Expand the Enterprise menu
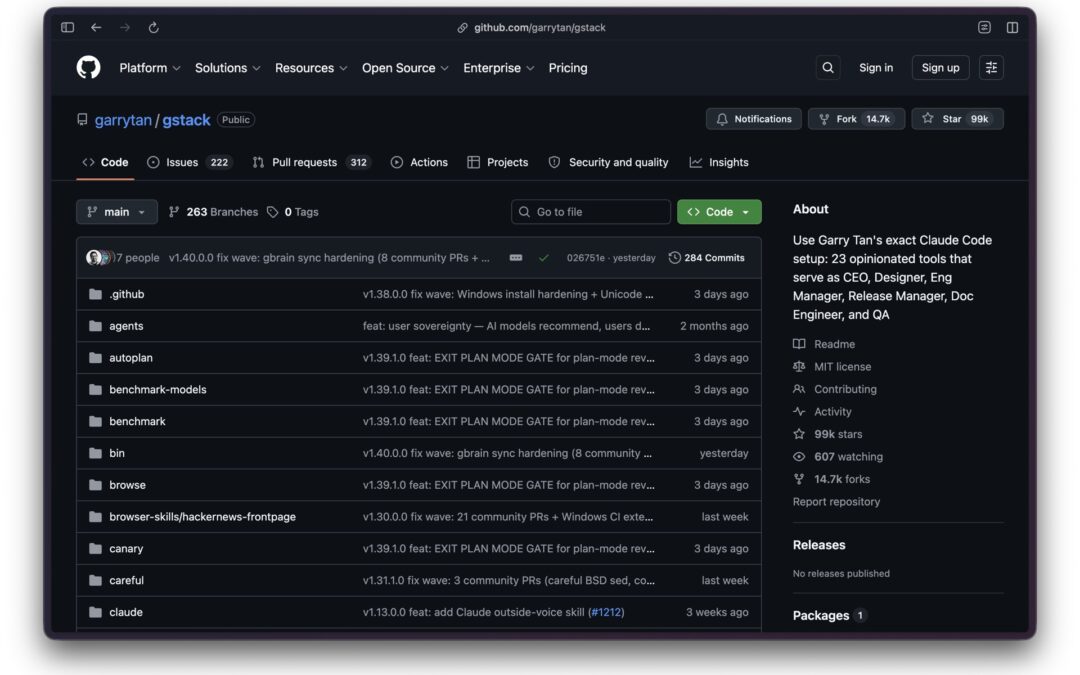 coord(498,68)
